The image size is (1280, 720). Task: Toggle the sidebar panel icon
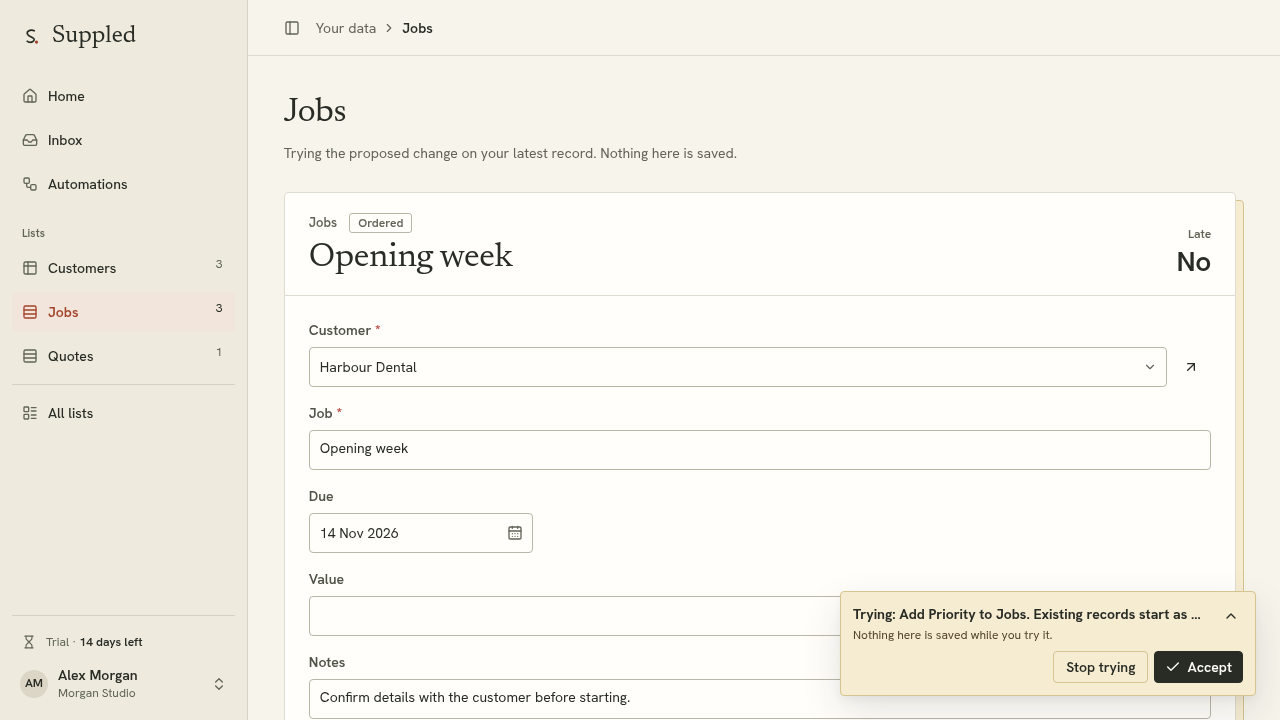pyautogui.click(x=292, y=28)
